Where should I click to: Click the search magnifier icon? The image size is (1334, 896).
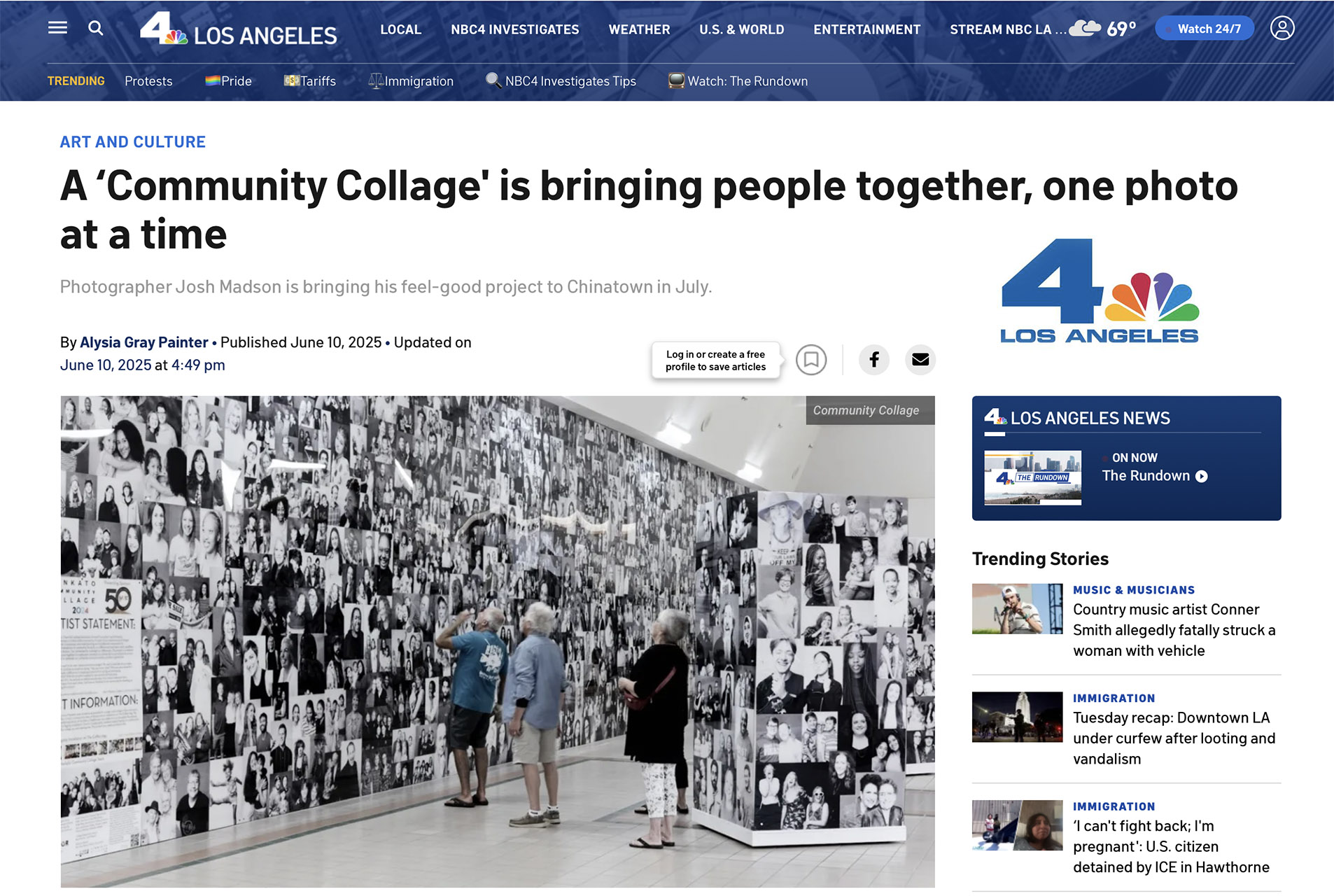tap(96, 28)
